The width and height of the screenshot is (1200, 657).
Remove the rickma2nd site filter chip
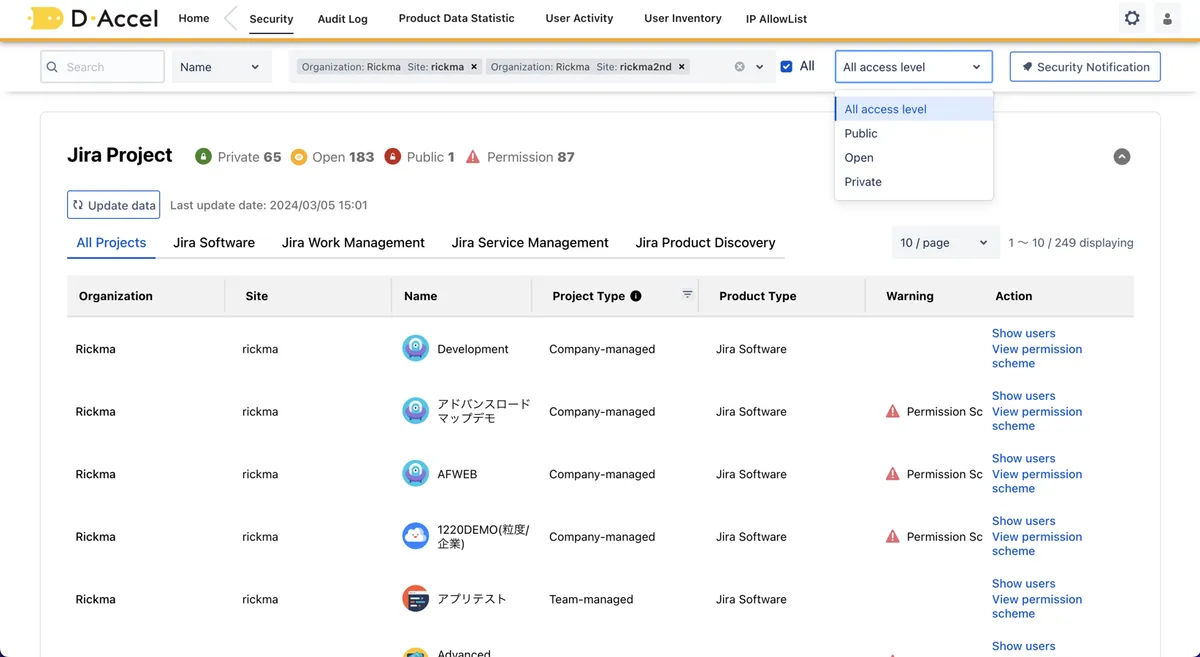pos(682,67)
